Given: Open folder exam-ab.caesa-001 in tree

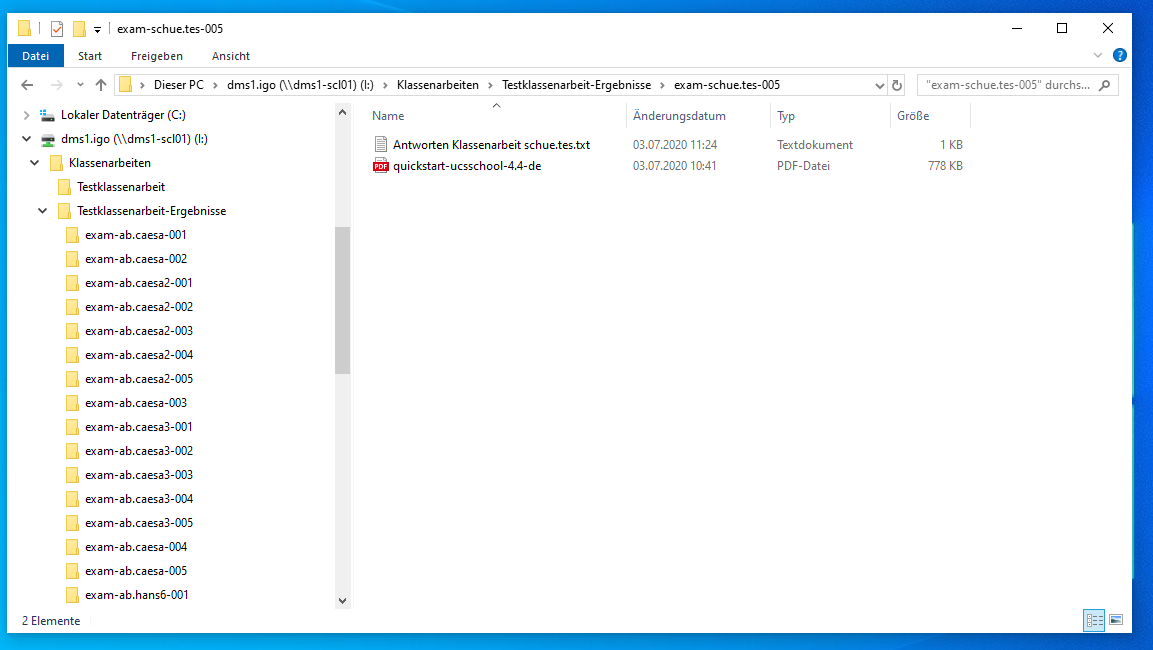Looking at the screenshot, I should tap(135, 235).
